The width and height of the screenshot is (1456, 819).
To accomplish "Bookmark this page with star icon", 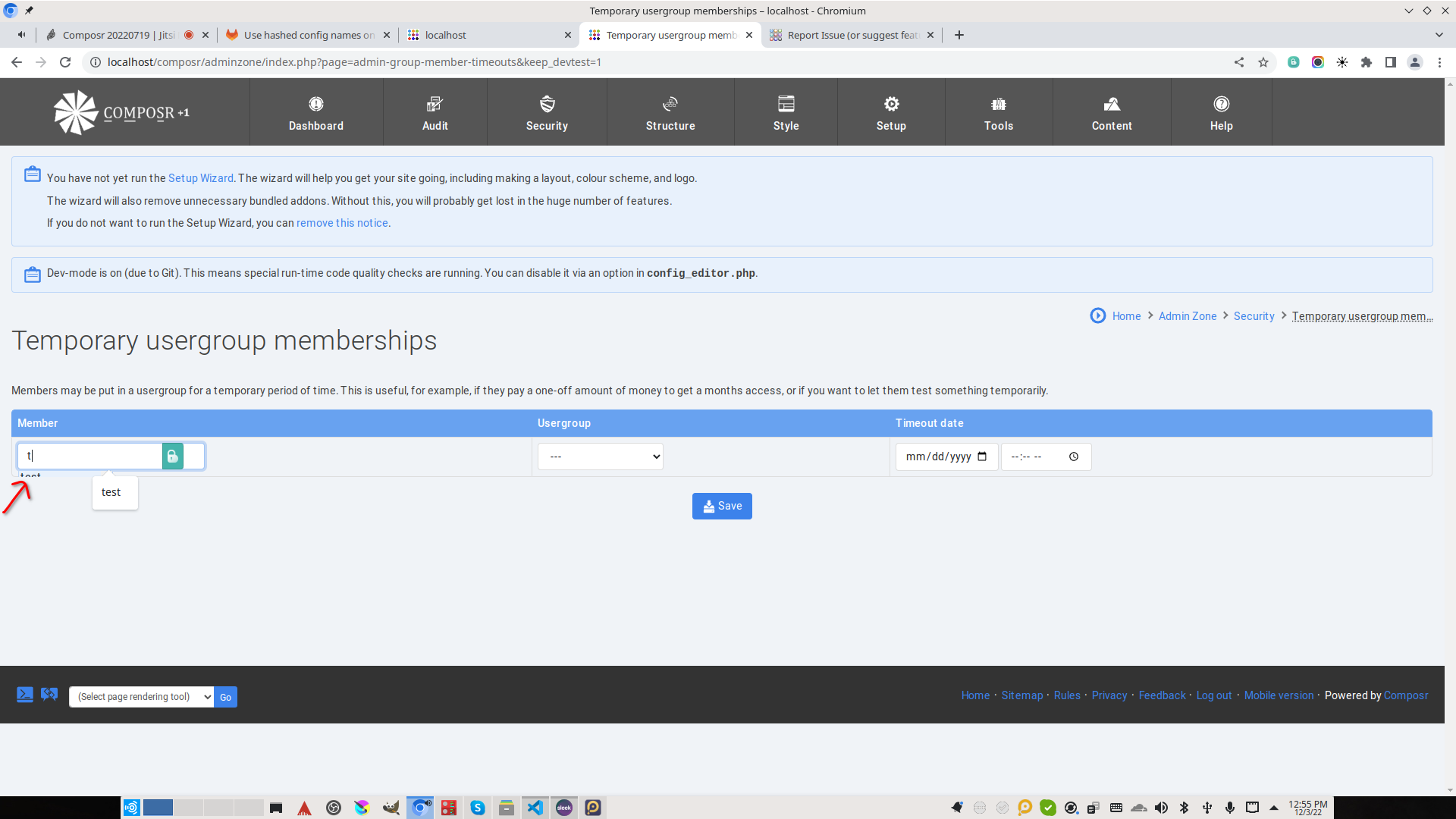I will [x=1263, y=62].
